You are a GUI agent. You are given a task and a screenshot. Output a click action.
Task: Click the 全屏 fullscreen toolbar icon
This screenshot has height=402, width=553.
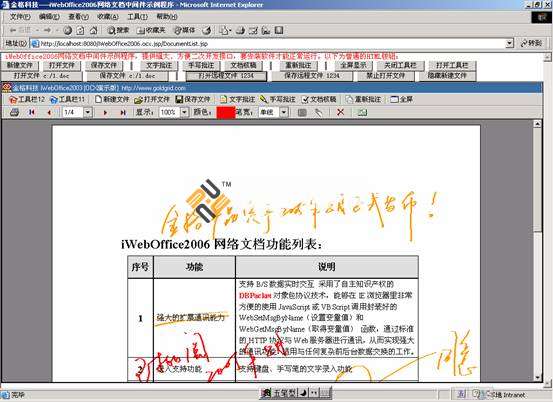point(401,99)
